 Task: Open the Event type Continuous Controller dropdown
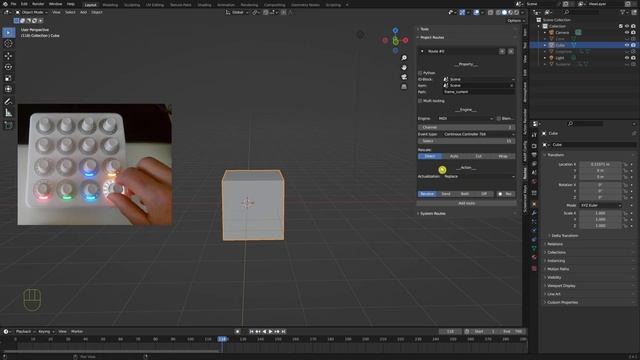tap(478, 134)
